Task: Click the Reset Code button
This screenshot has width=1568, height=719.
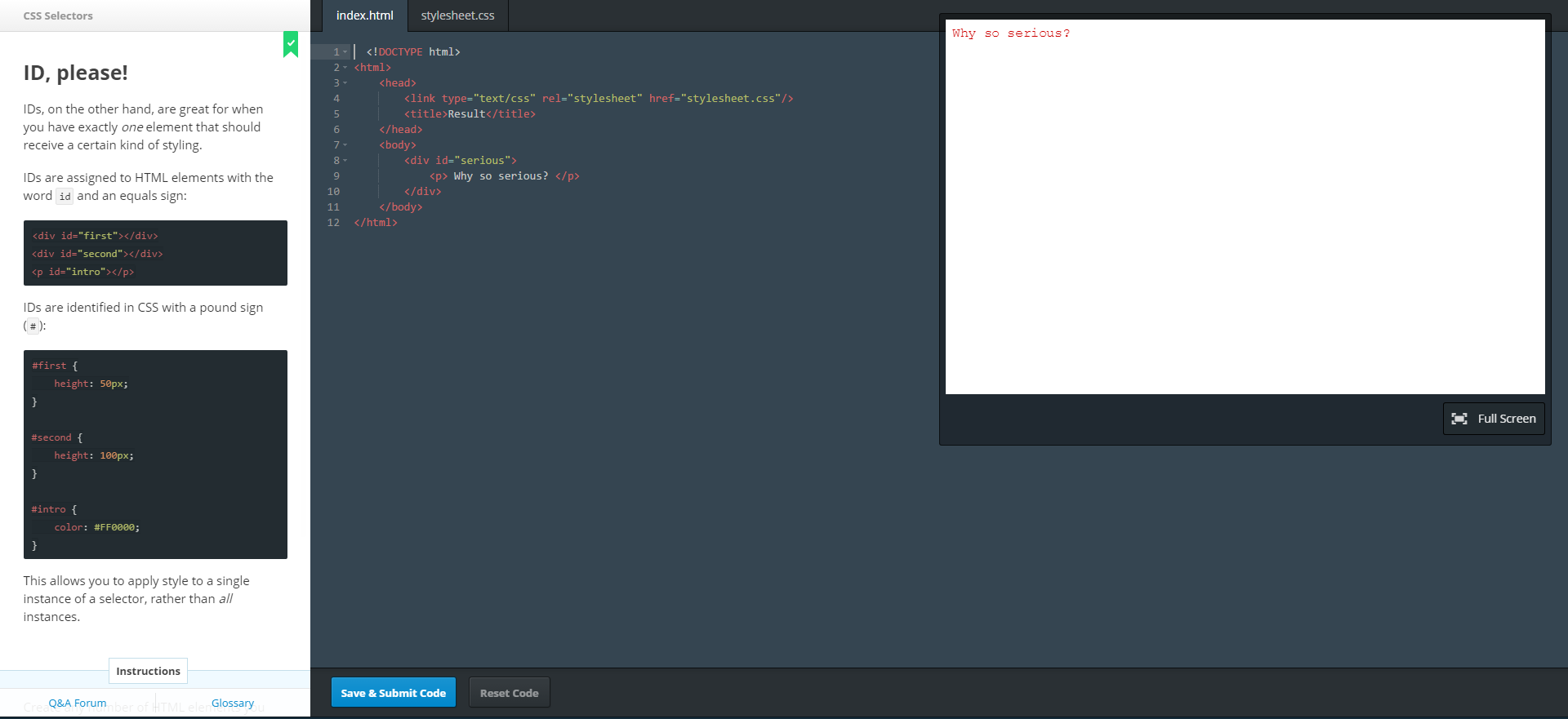Action: click(509, 693)
